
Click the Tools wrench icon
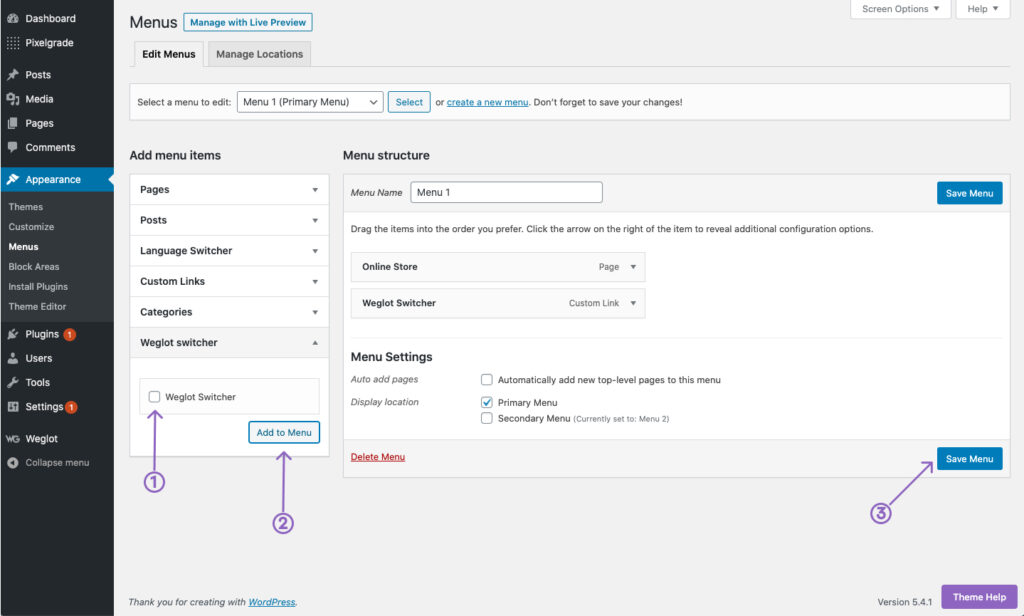pyautogui.click(x=12, y=382)
